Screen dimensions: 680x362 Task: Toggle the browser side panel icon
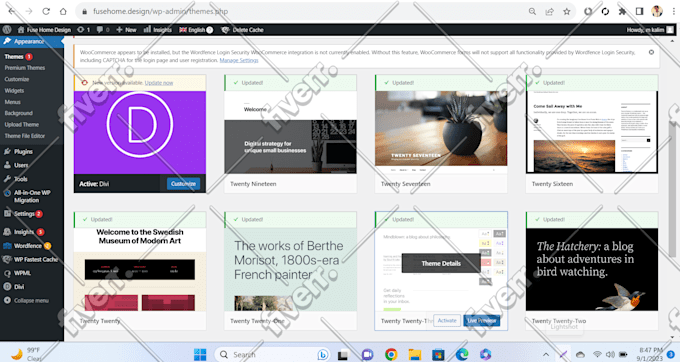tap(639, 11)
